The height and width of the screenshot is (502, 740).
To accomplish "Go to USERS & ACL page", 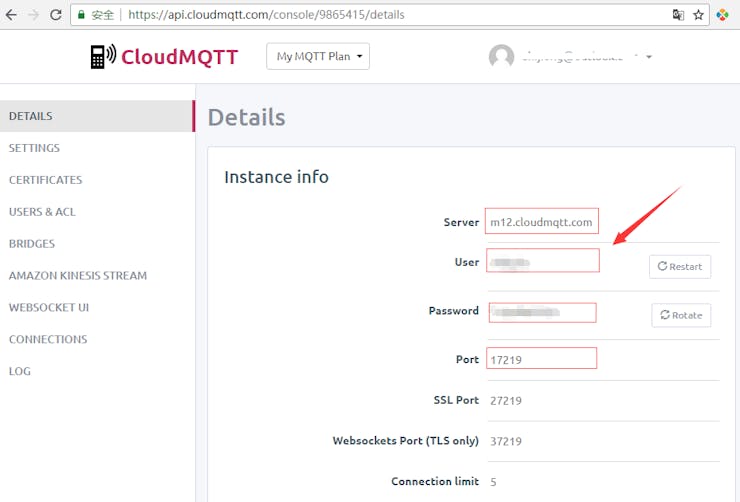I will (42, 212).
